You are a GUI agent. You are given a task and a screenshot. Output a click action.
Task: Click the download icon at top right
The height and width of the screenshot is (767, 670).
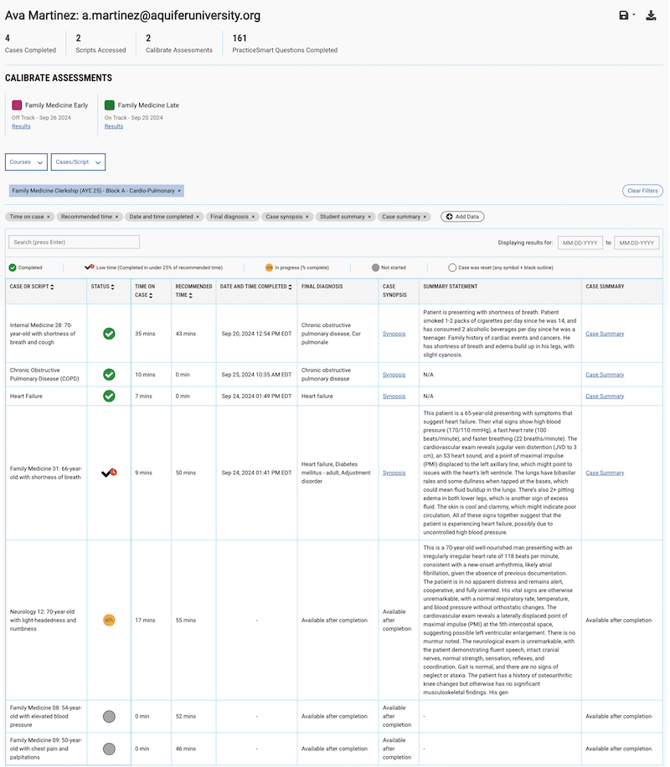(650, 15)
